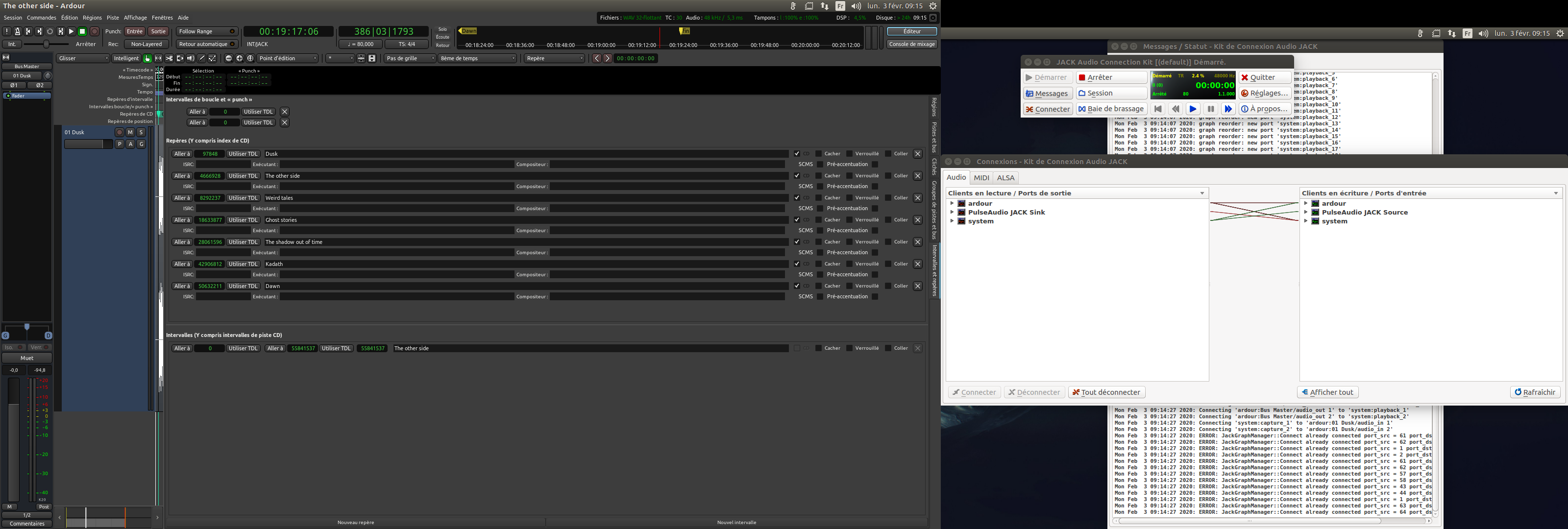Viewport: 1568px width, 529px height.
Task: Click Tout déconnecter in Connexions window
Action: [x=1106, y=393]
